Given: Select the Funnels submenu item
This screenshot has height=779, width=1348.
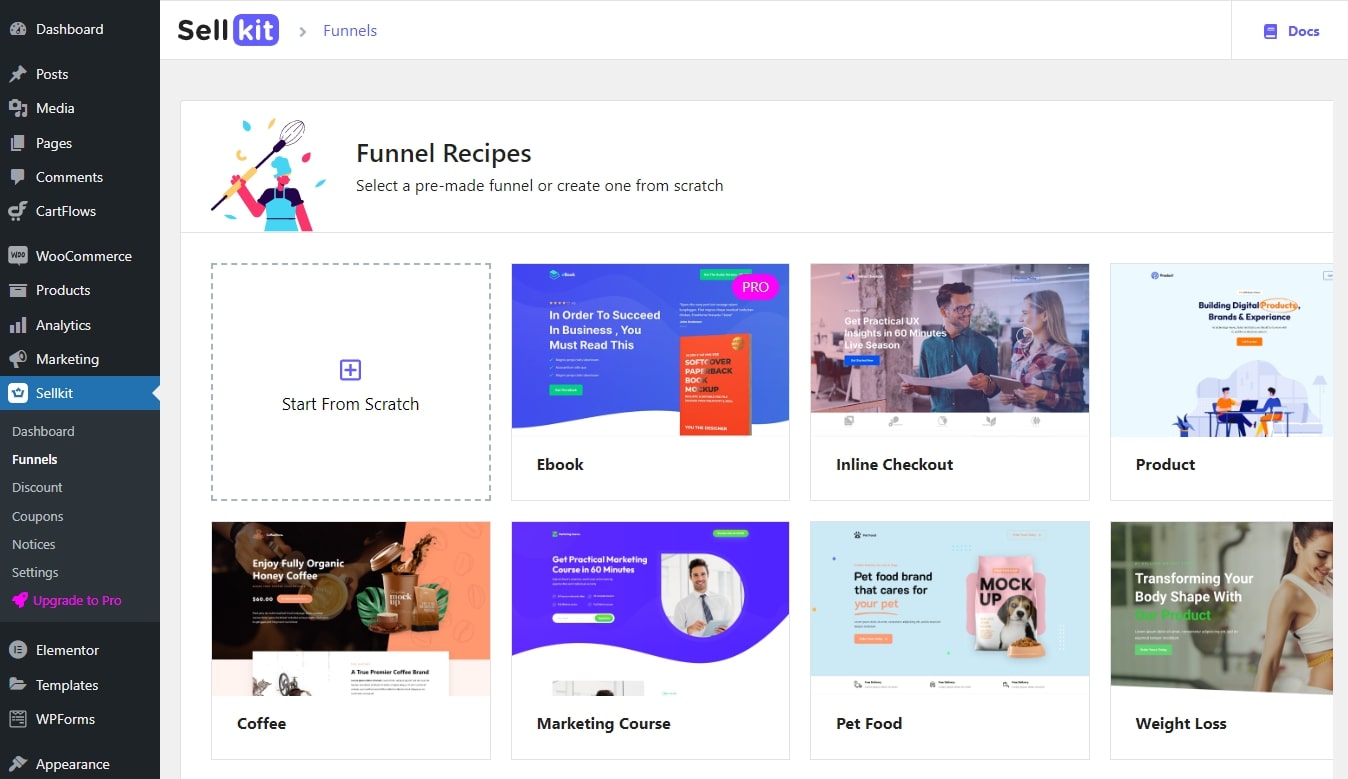Looking at the screenshot, I should pyautogui.click(x=35, y=459).
